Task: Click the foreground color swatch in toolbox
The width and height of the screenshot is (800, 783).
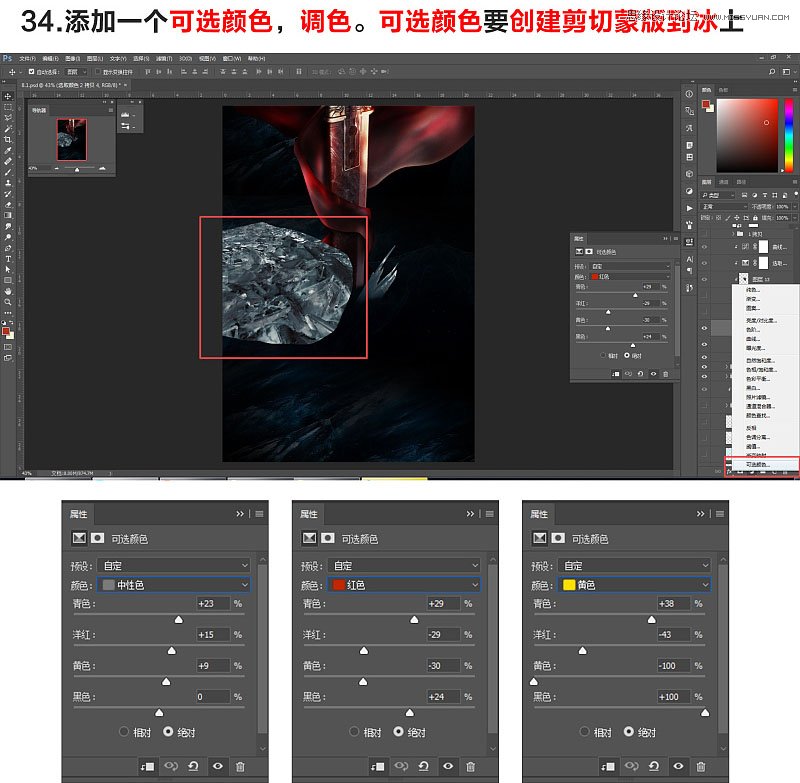Action: (6, 331)
